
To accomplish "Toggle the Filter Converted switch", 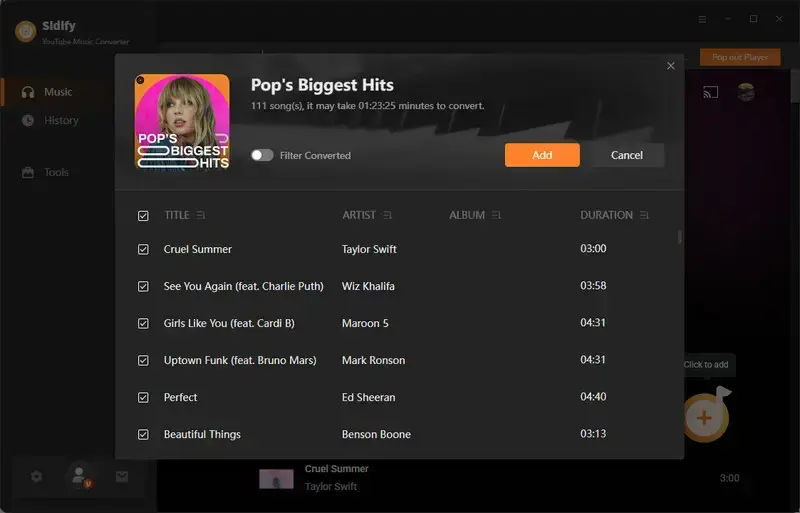I will 262,155.
